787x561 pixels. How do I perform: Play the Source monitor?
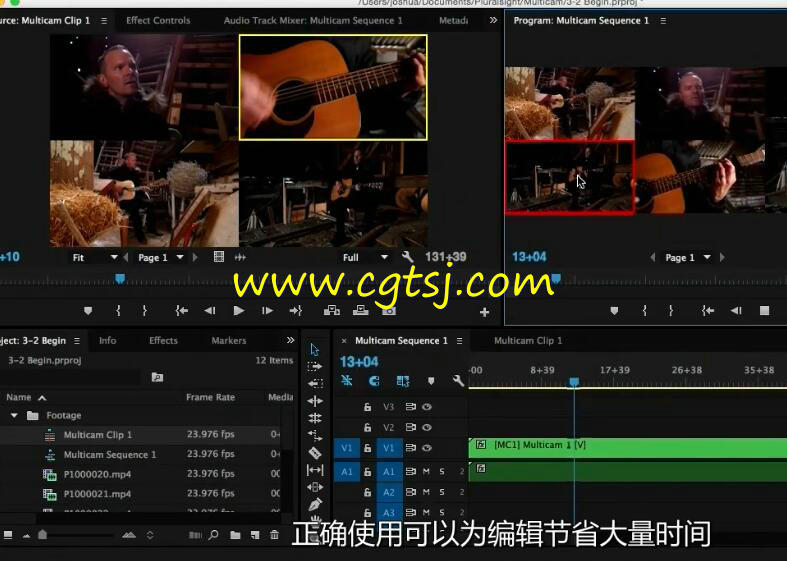coord(239,311)
